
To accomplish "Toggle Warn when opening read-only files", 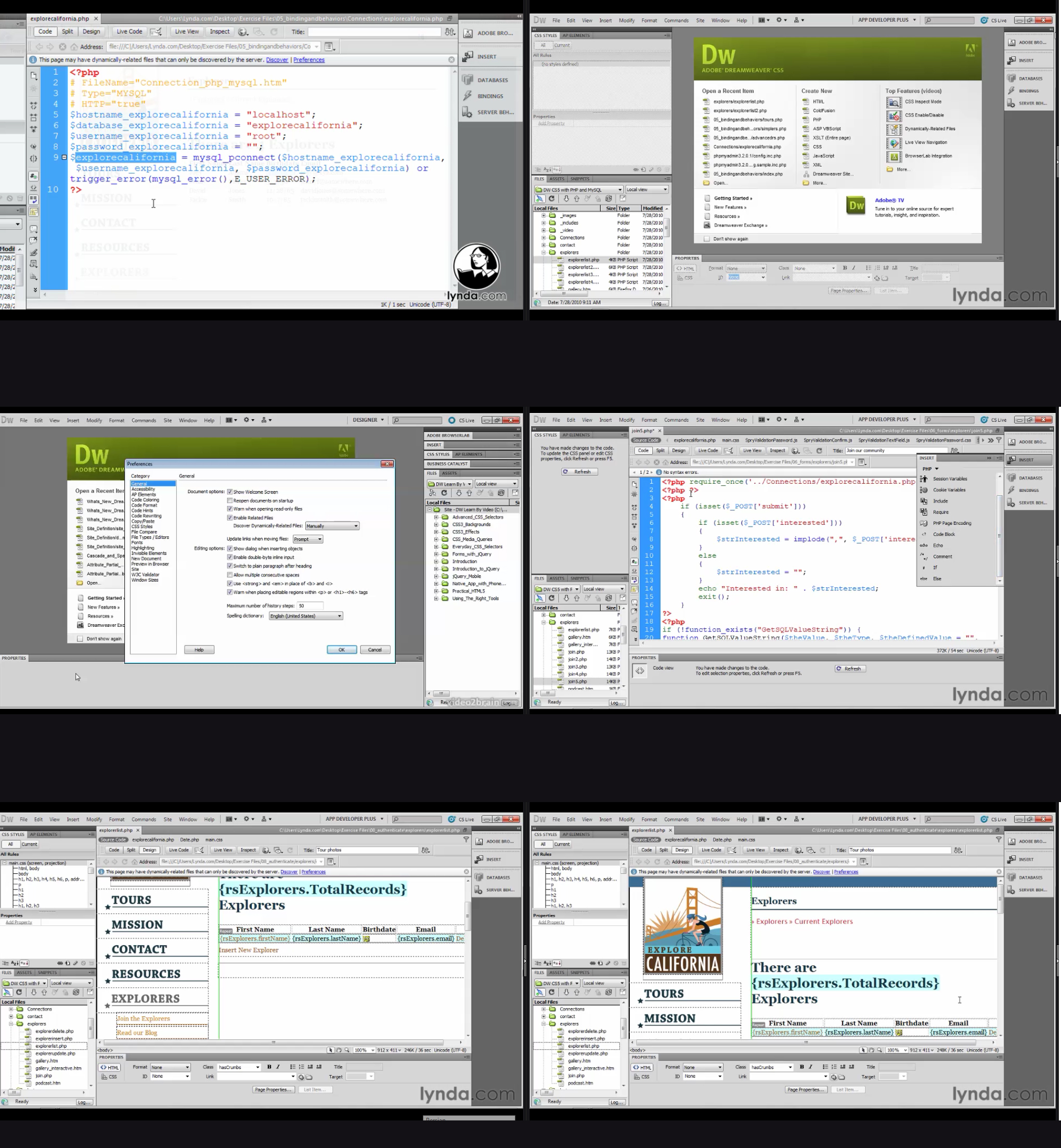I will (230, 509).
